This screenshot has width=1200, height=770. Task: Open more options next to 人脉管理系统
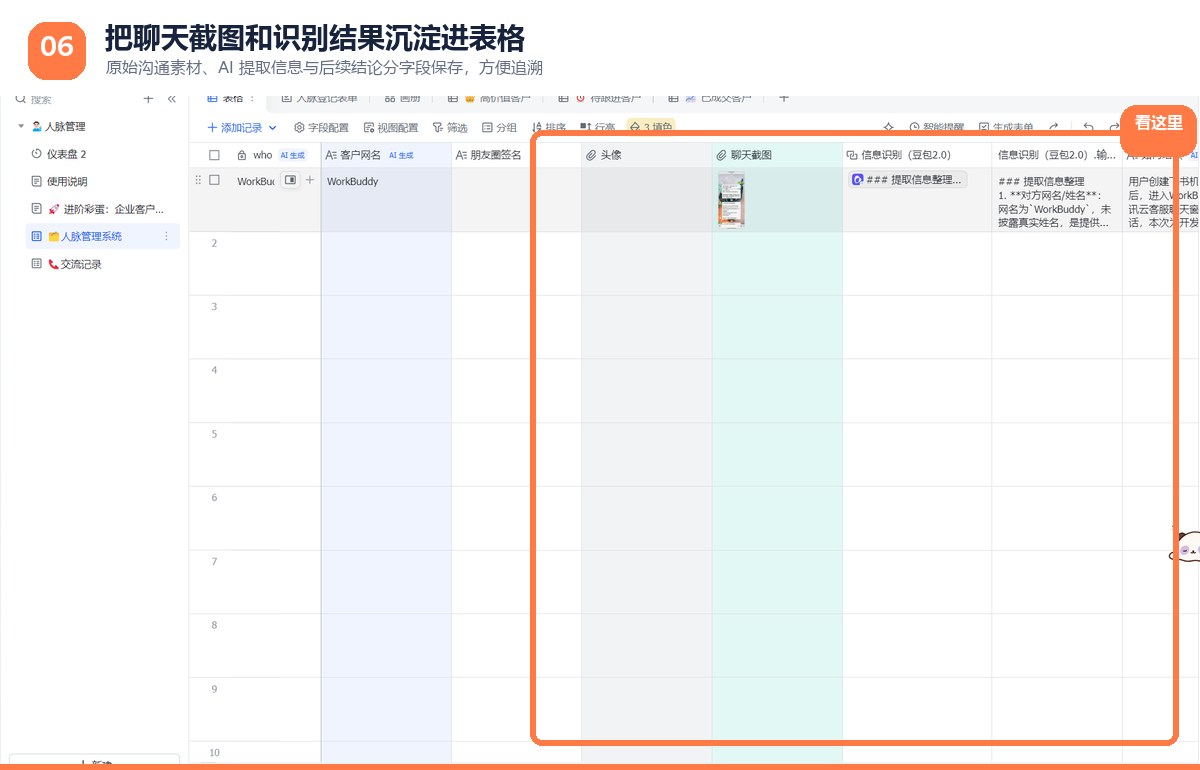coord(166,236)
